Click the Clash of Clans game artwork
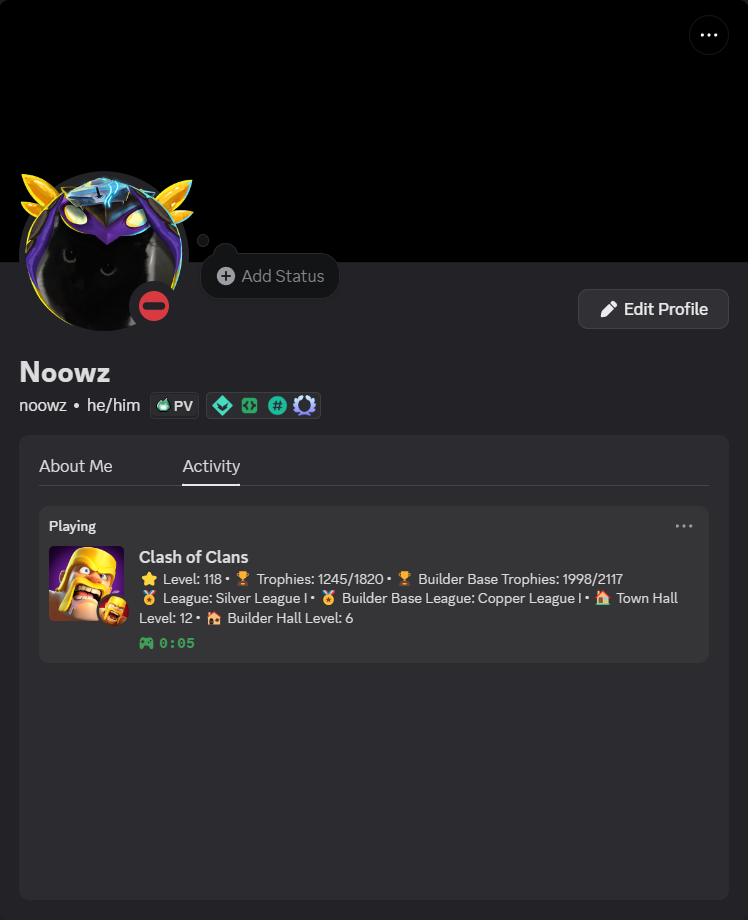 click(86, 583)
